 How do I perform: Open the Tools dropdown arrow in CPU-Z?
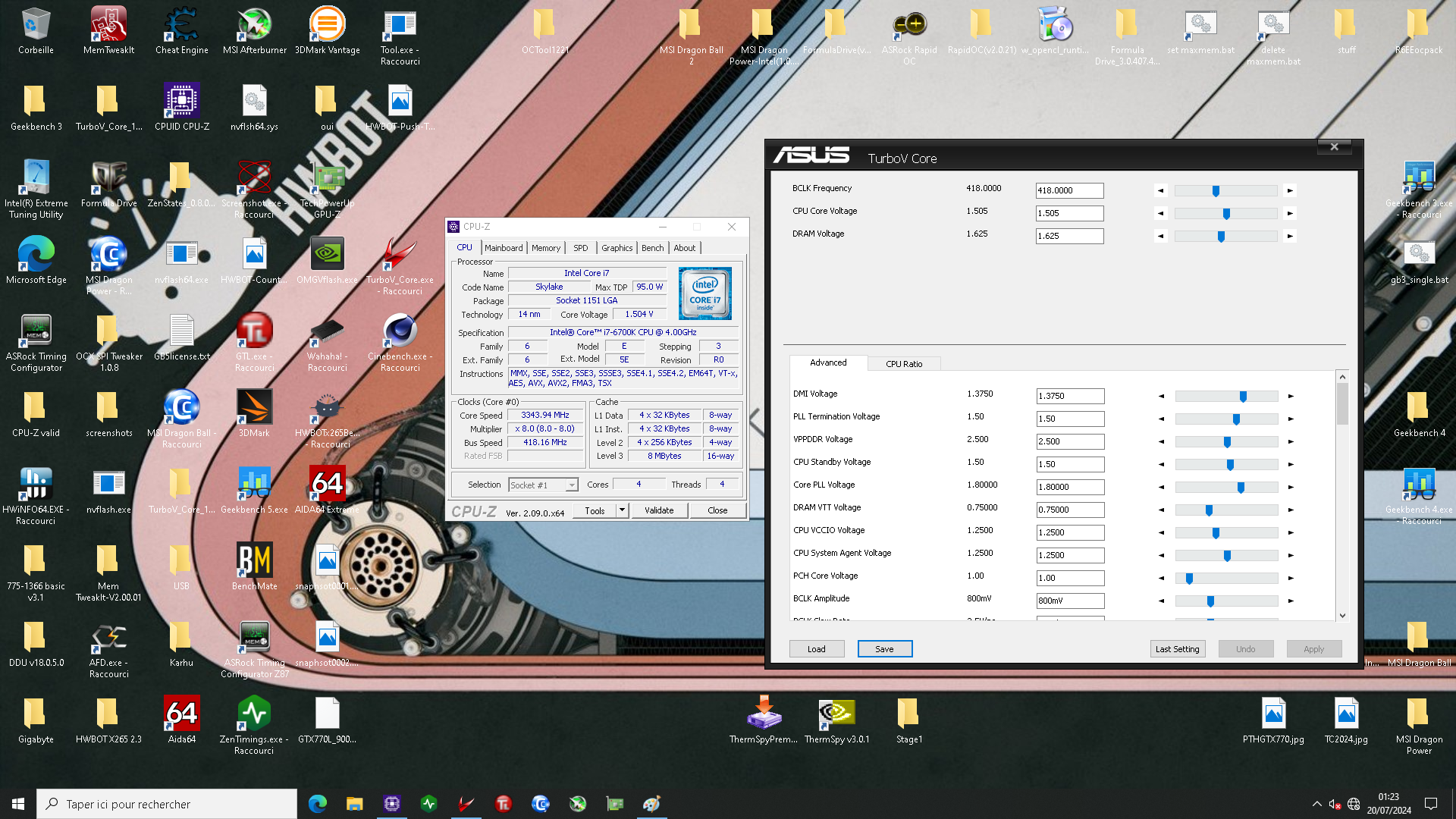[x=622, y=510]
